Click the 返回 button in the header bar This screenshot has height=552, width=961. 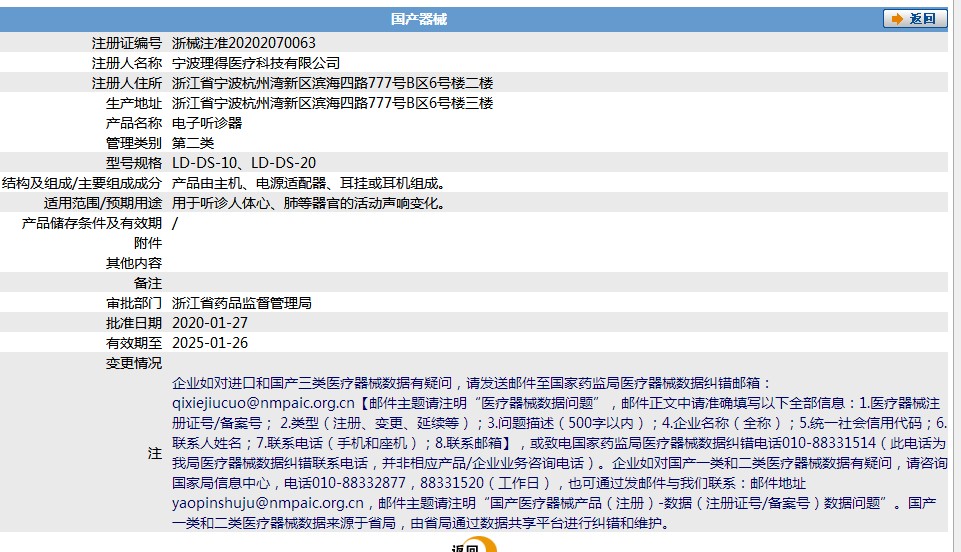914,19
